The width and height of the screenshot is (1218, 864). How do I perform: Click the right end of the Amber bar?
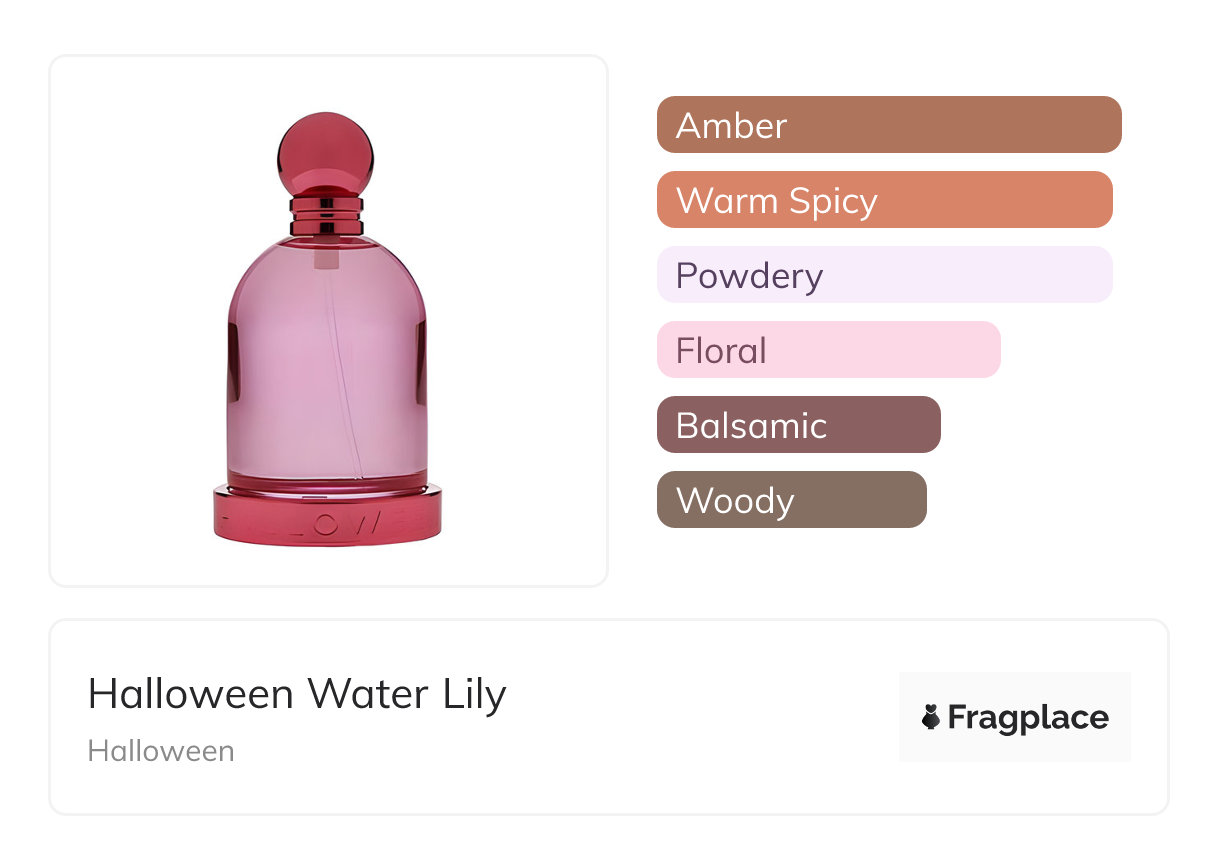1104,125
